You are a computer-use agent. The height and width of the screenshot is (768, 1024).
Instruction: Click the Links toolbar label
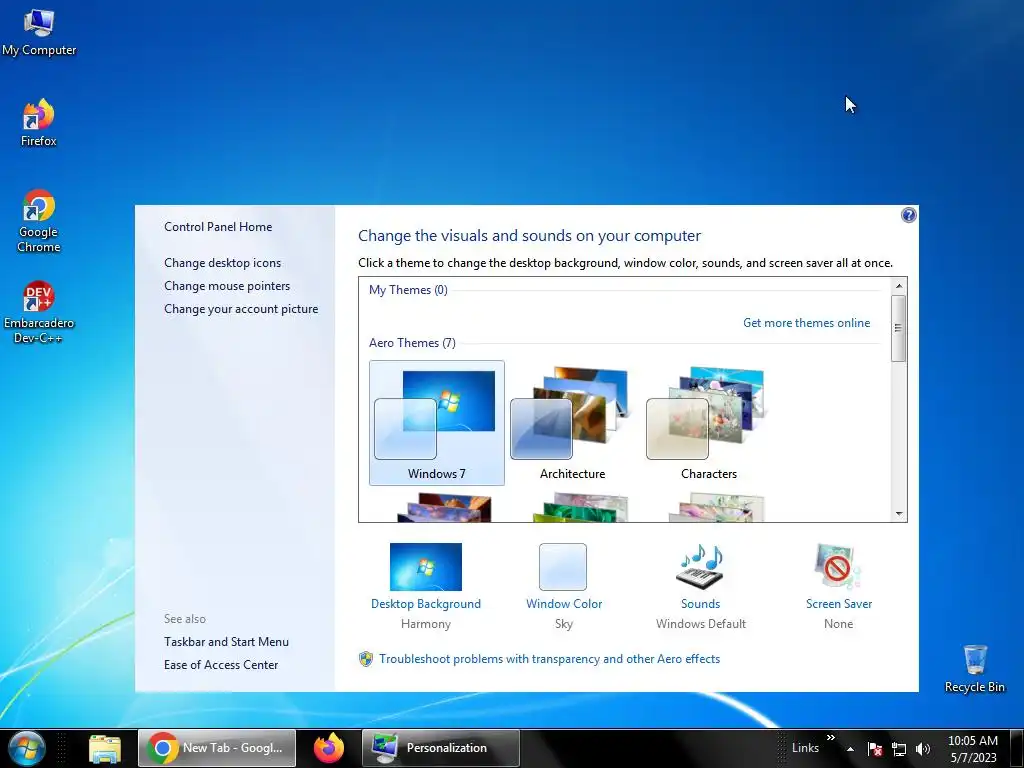(805, 748)
